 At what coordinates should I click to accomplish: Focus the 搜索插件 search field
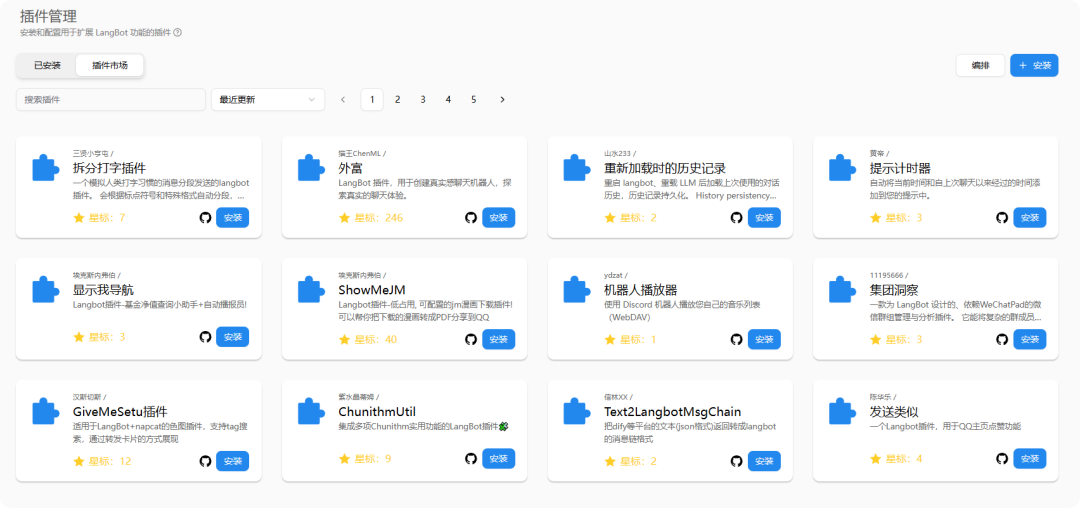click(x=111, y=100)
